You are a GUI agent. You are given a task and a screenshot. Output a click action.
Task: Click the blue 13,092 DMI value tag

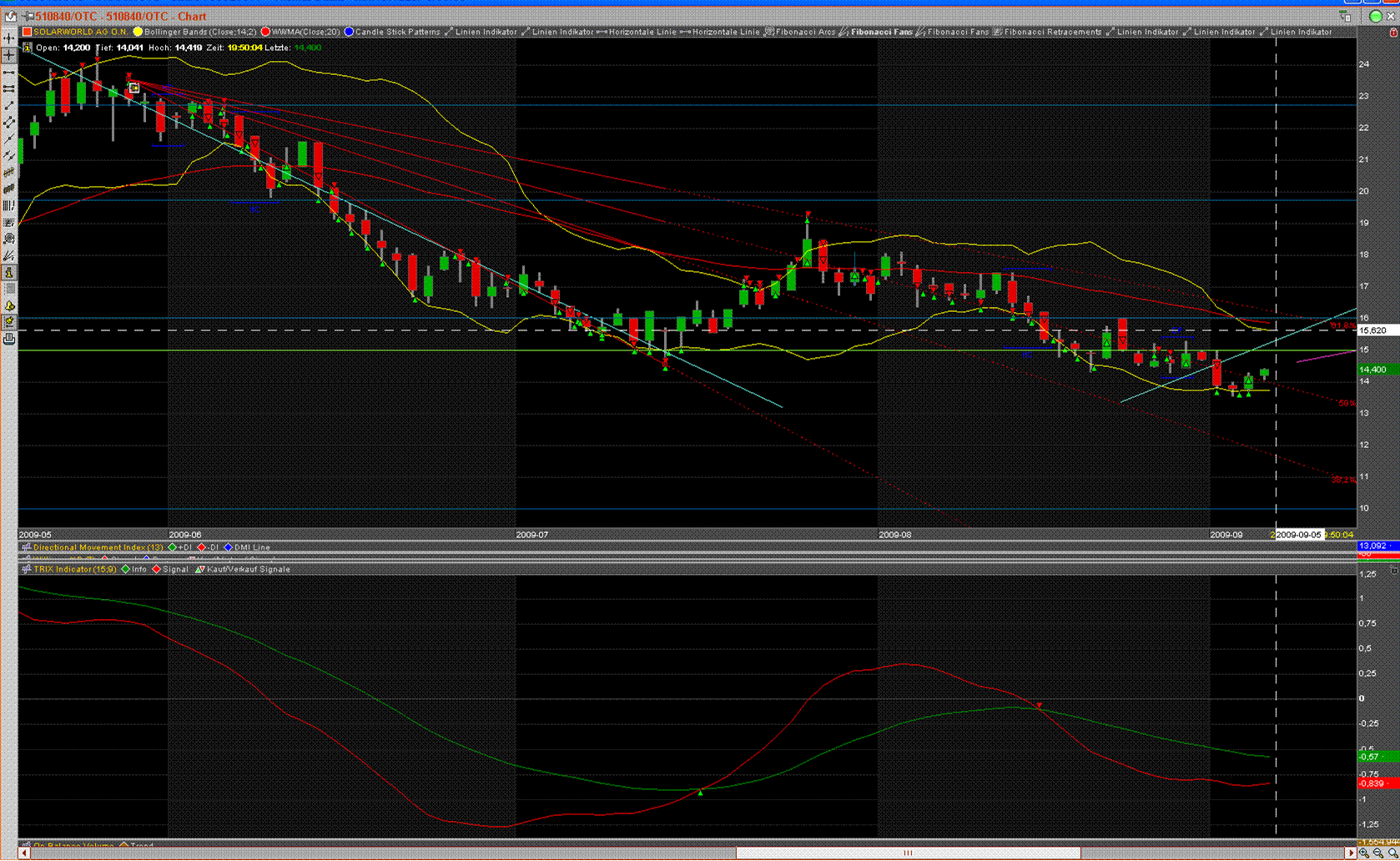click(x=1377, y=546)
